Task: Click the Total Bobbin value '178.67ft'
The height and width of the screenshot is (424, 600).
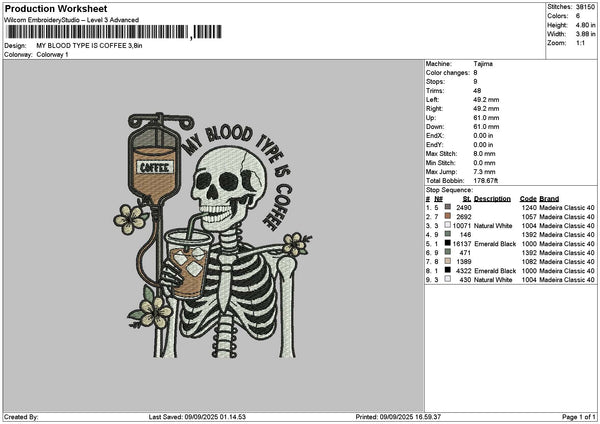Action: 486,181
